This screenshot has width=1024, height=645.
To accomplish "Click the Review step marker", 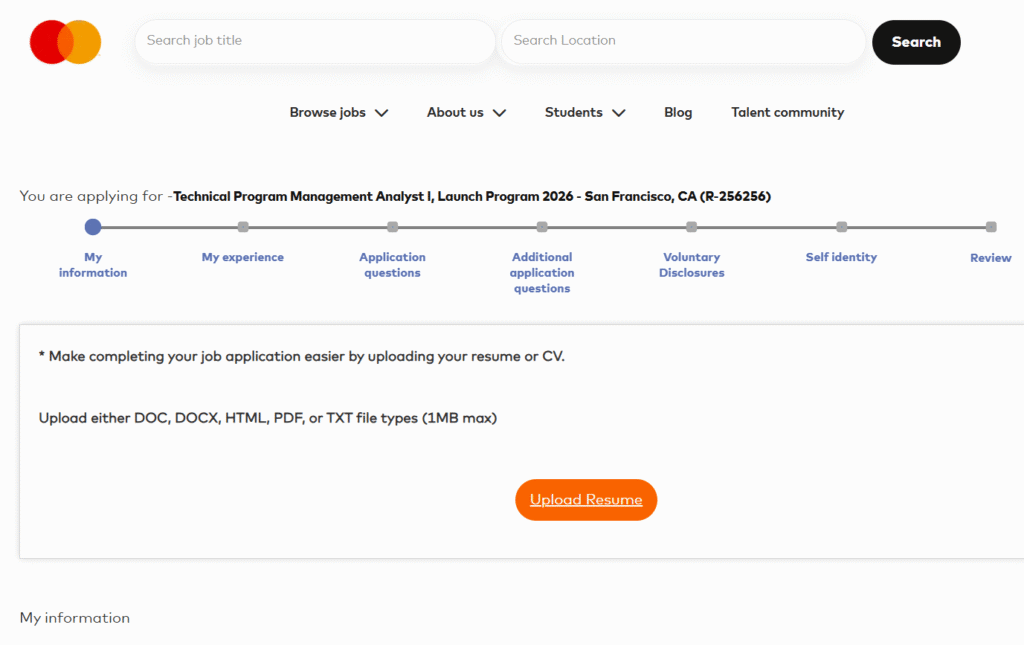I will tap(991, 227).
